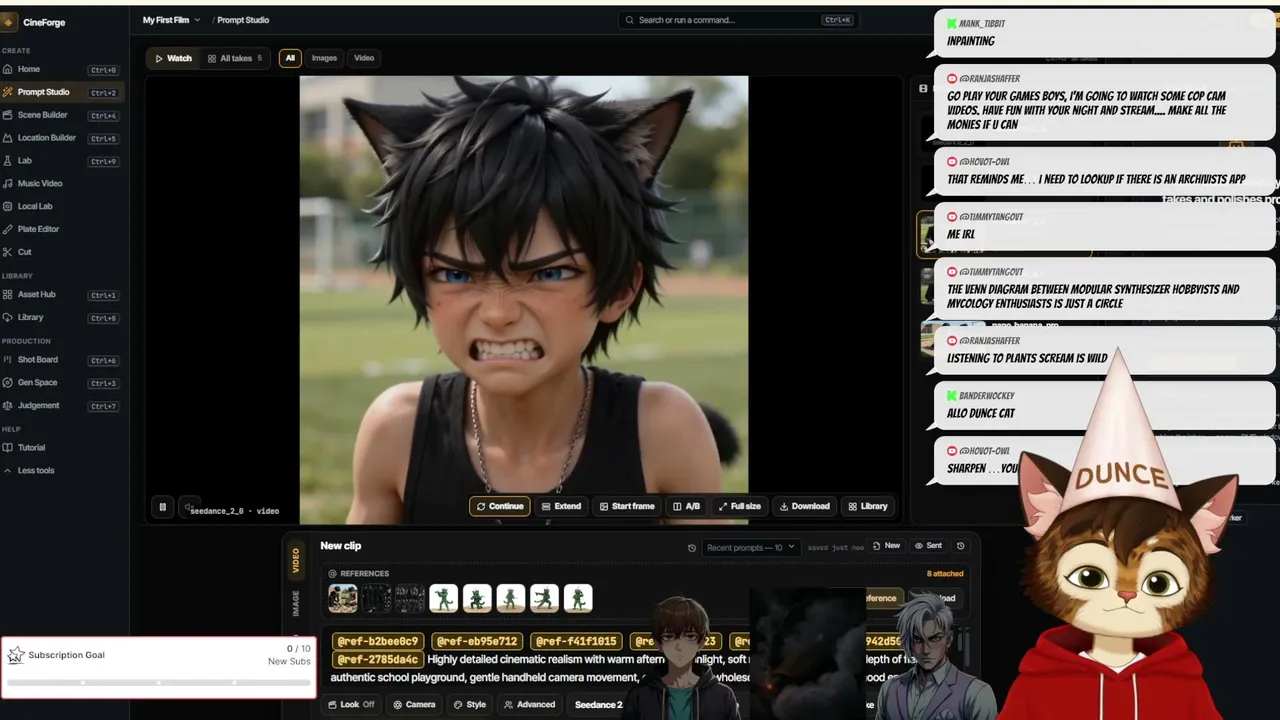Screen dimensions: 1280x720
Task: Open Sent prompts
Action: (928, 546)
